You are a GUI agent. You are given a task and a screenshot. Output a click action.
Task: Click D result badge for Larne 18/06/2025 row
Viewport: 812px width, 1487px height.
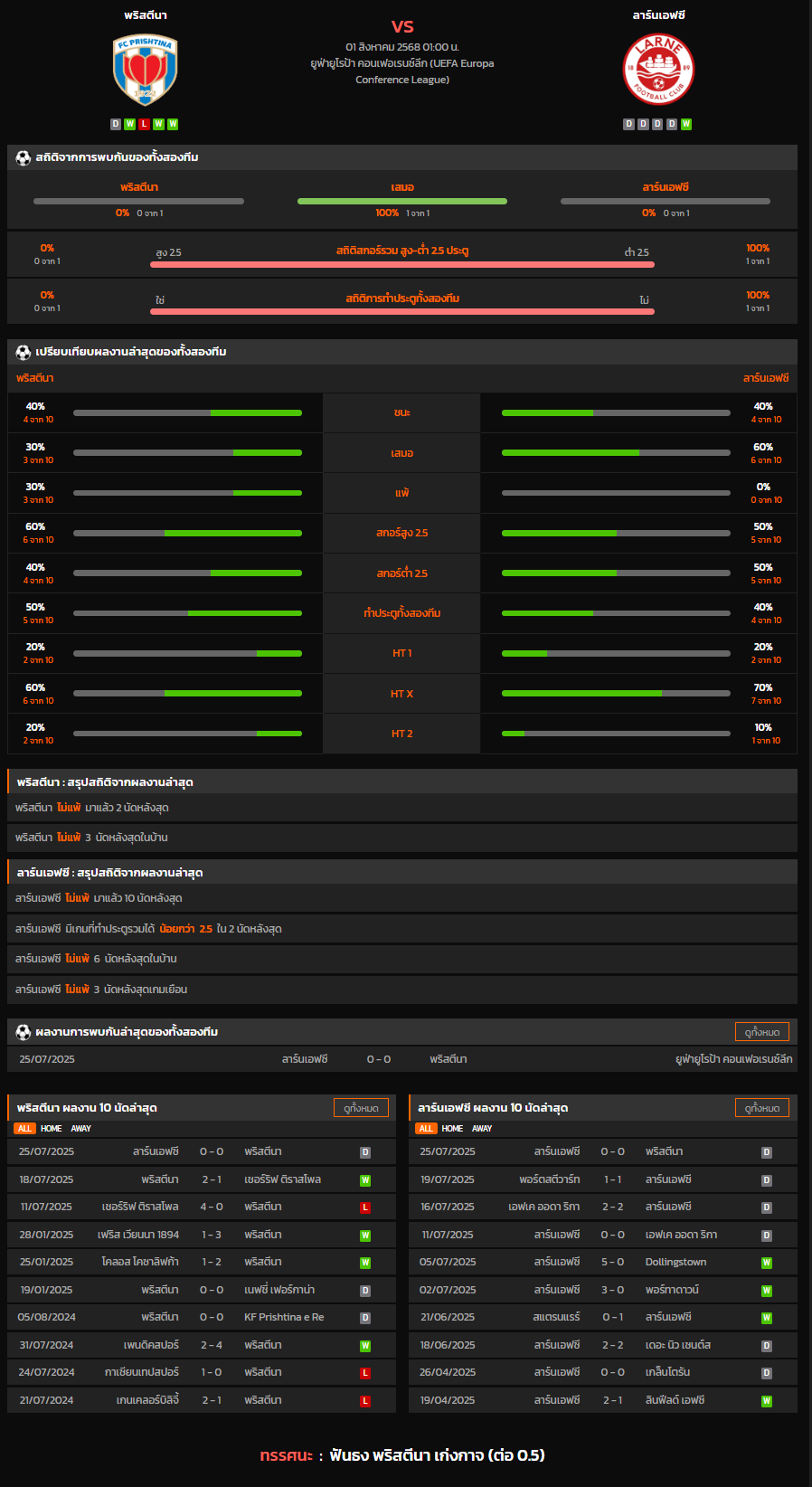(767, 1346)
